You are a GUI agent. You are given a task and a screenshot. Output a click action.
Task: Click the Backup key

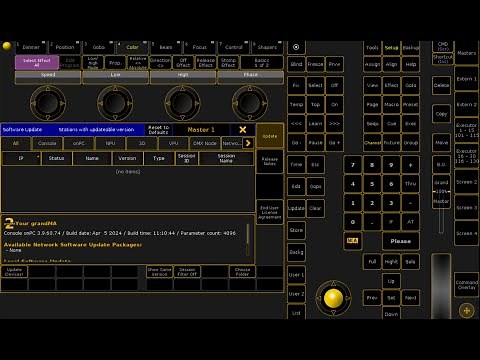pos(410,48)
